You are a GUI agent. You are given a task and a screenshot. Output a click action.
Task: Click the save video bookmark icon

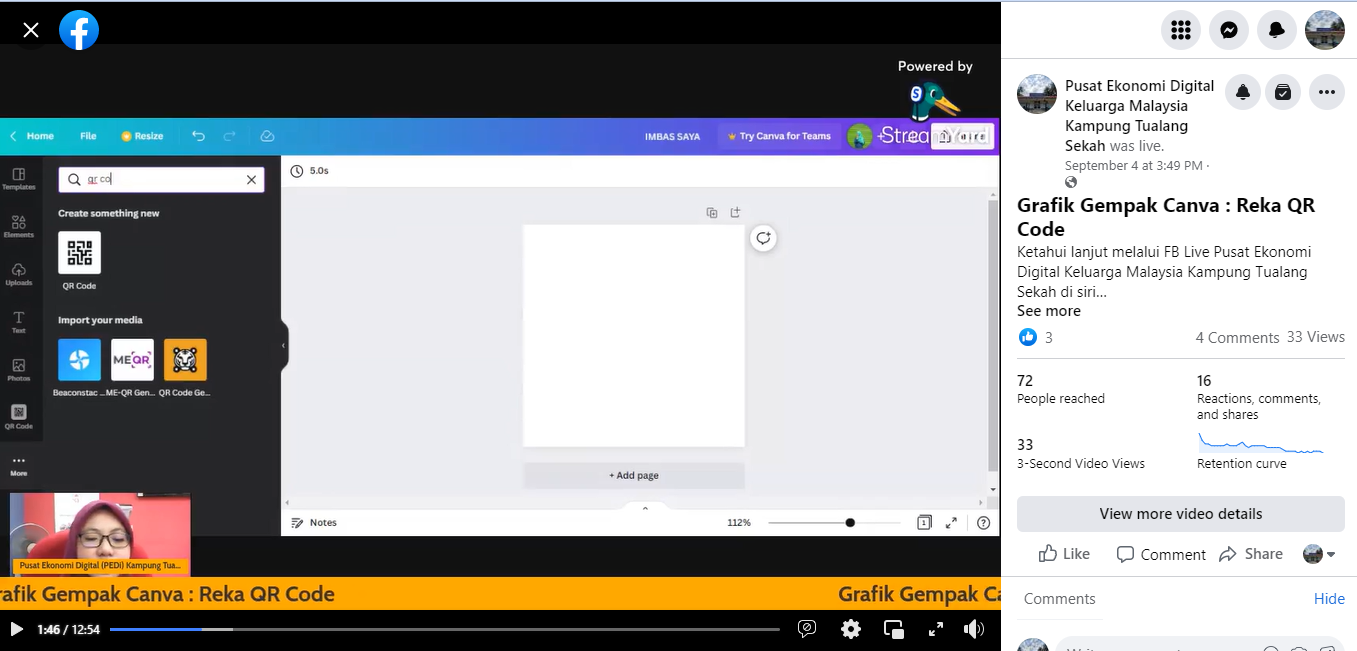pos(1283,92)
